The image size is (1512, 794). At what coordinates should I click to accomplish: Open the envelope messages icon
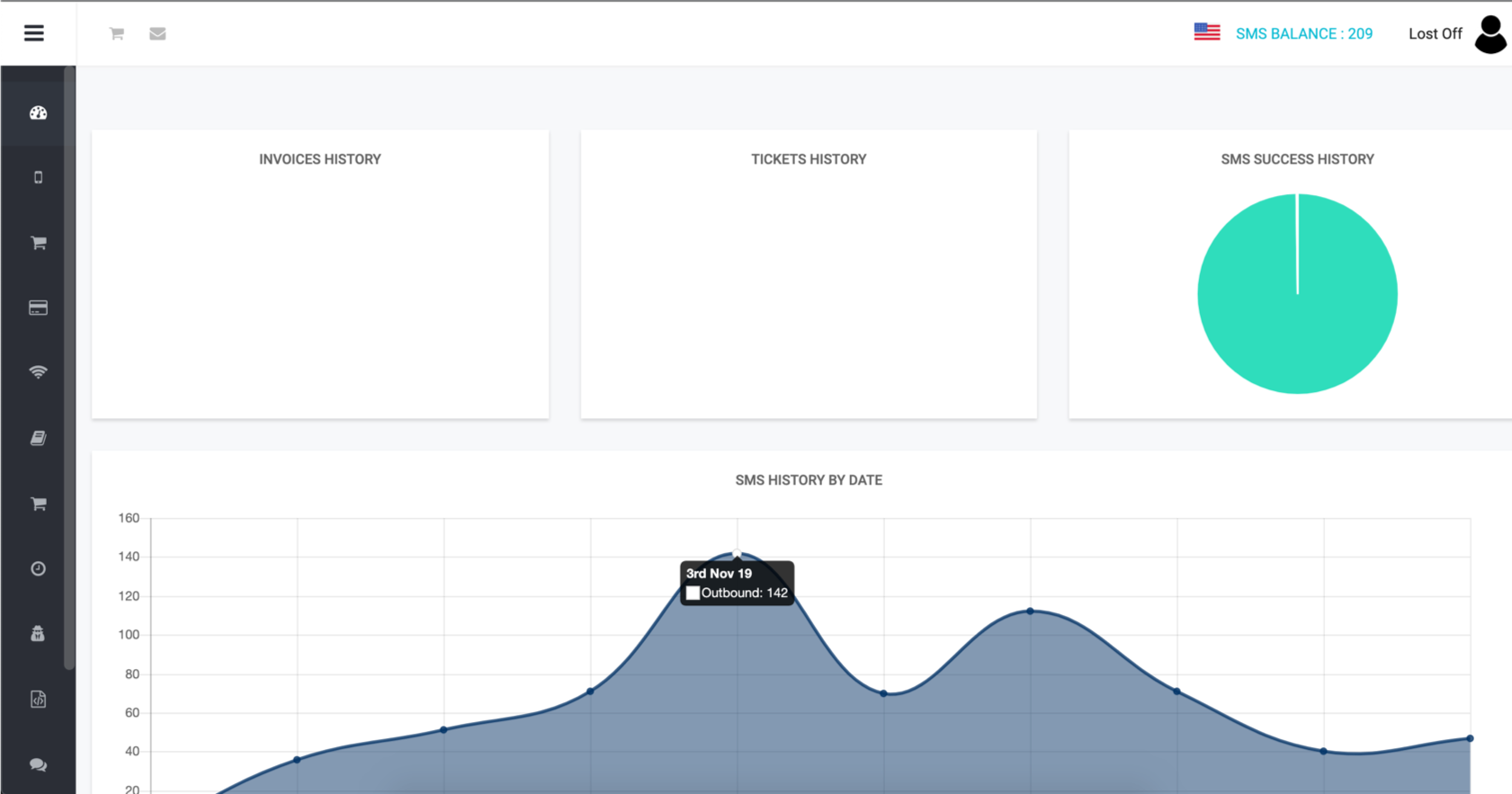click(x=157, y=33)
